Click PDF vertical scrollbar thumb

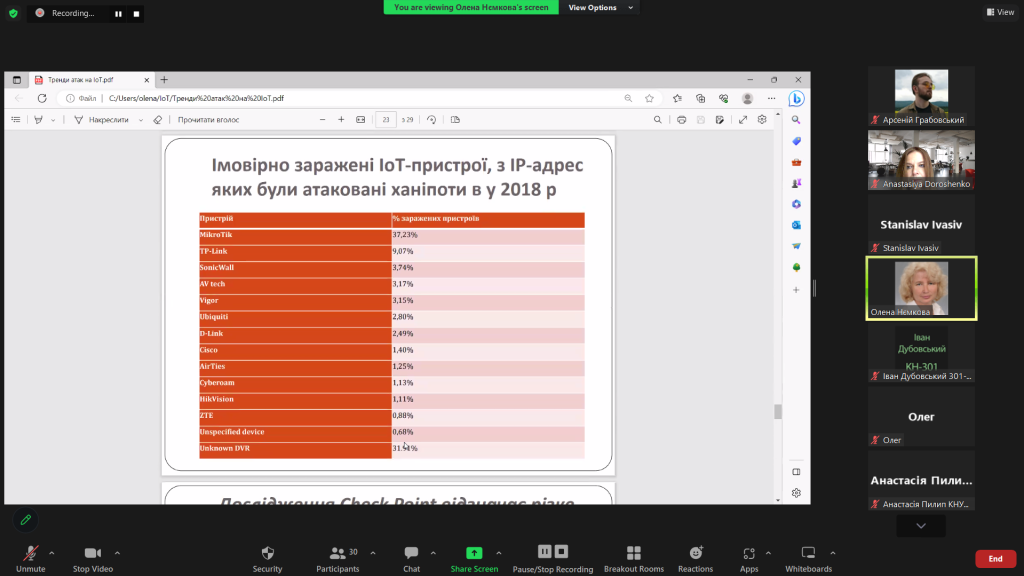(777, 411)
